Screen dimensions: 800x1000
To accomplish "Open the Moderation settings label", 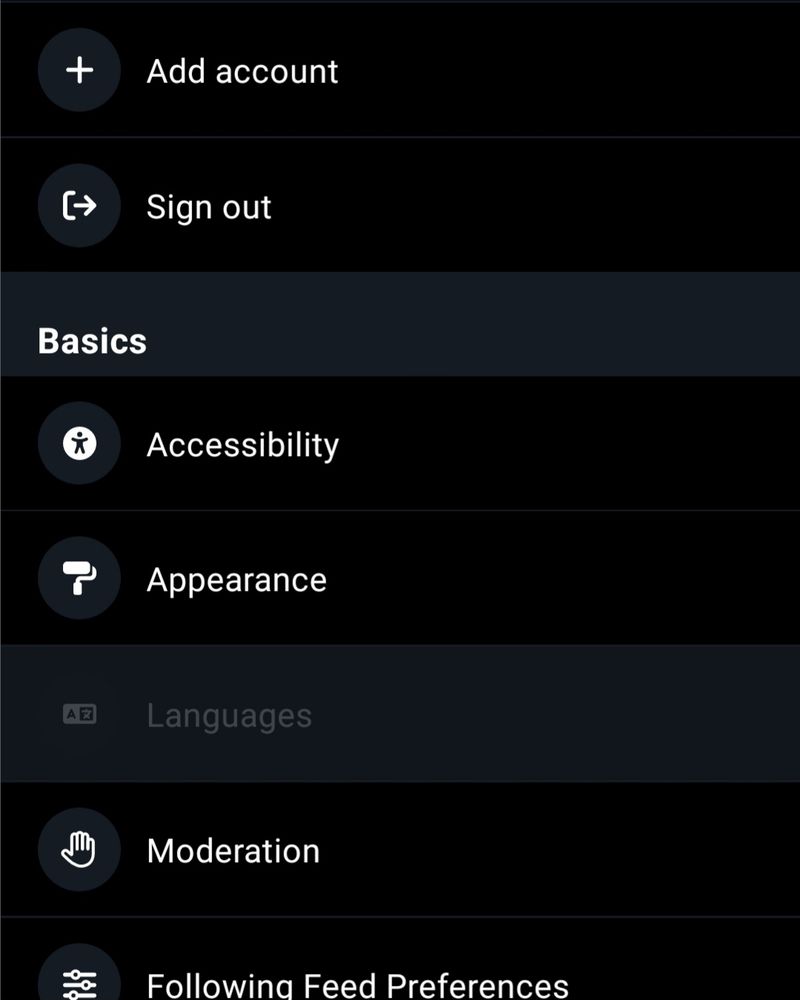I will coord(233,851).
